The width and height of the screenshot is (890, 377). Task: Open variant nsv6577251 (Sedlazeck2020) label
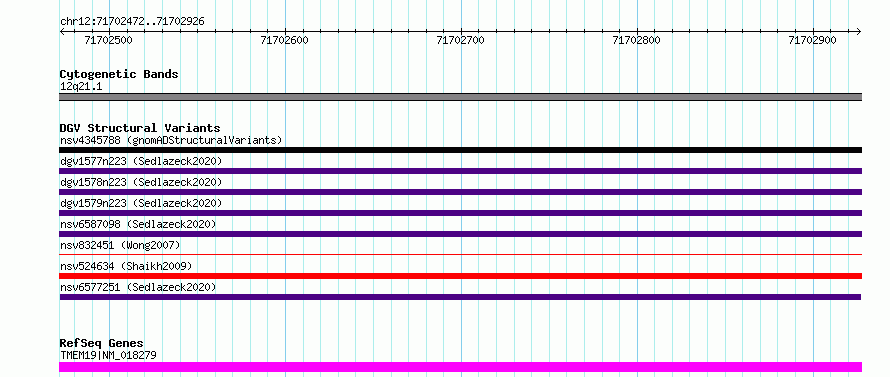[x=138, y=287]
